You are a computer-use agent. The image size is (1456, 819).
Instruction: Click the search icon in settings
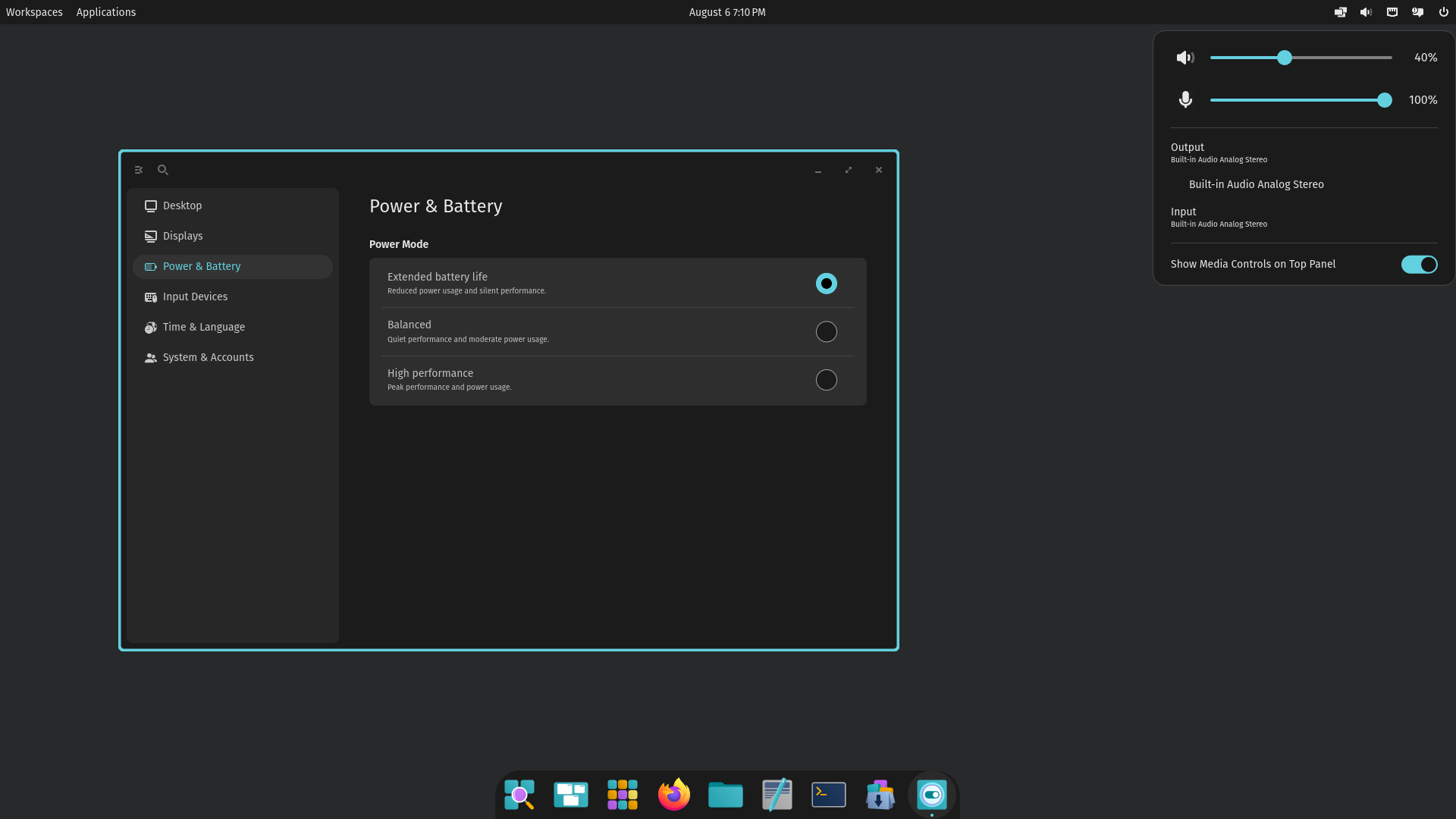163,169
